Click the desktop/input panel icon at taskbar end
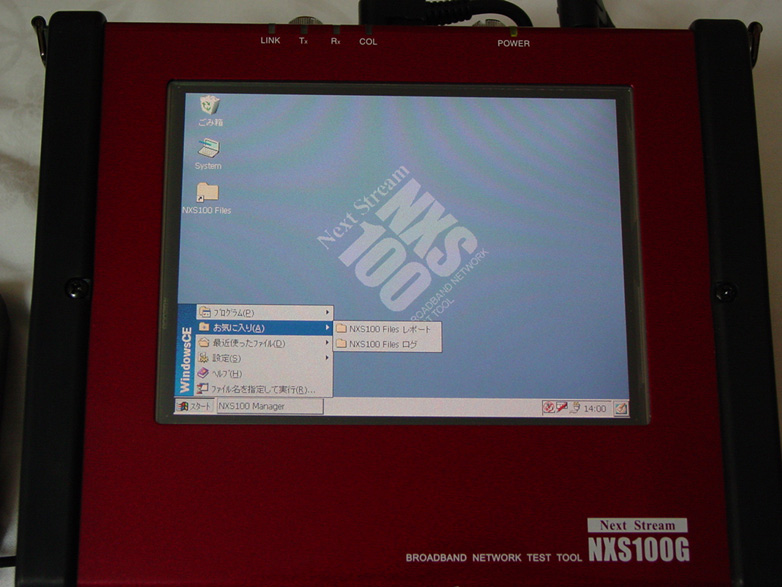Screen dimensions: 782x587 pyautogui.click(x=620, y=409)
